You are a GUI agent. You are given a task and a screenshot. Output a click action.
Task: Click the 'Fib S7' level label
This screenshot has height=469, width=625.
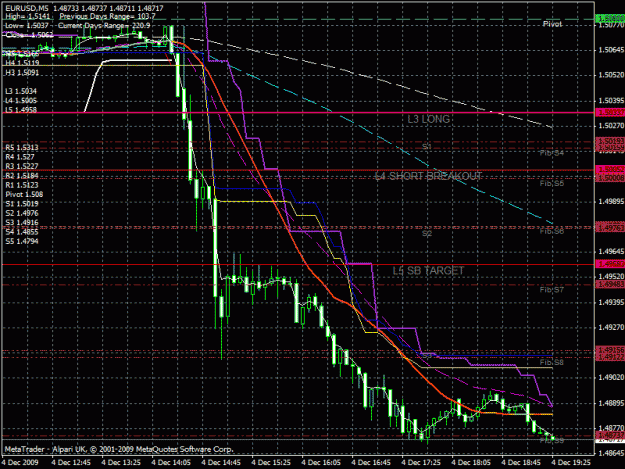(x=552, y=290)
